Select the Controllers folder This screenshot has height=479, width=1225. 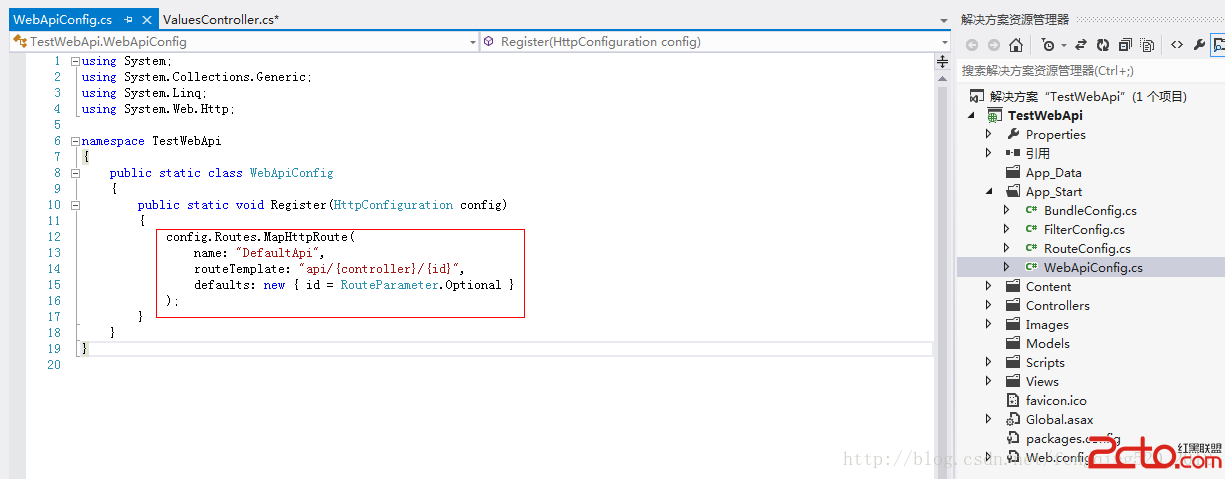click(x=1057, y=305)
